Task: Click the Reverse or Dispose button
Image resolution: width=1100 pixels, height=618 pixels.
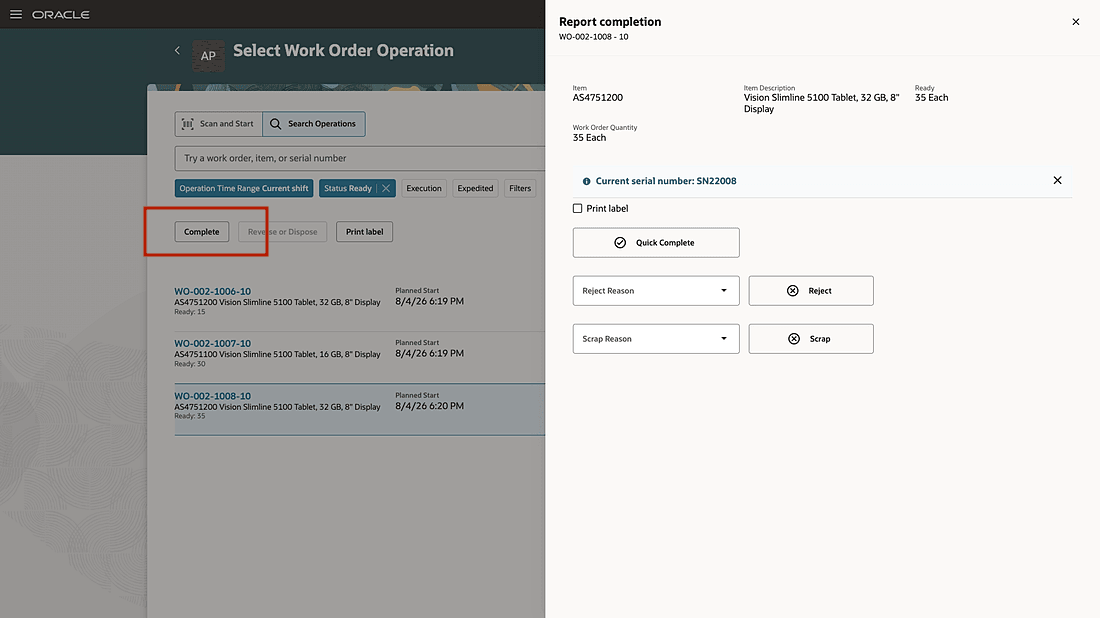Action: [x=282, y=231]
